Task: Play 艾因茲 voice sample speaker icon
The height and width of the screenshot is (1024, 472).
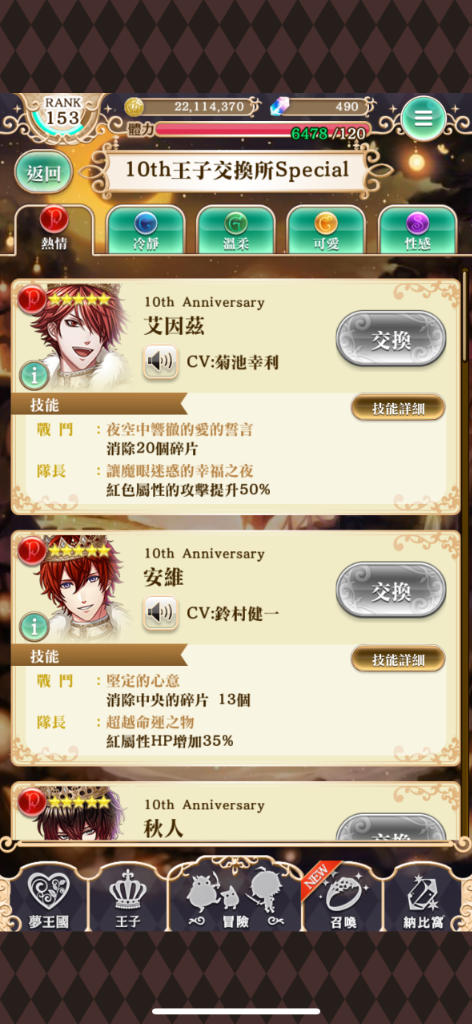Action: [x=161, y=362]
